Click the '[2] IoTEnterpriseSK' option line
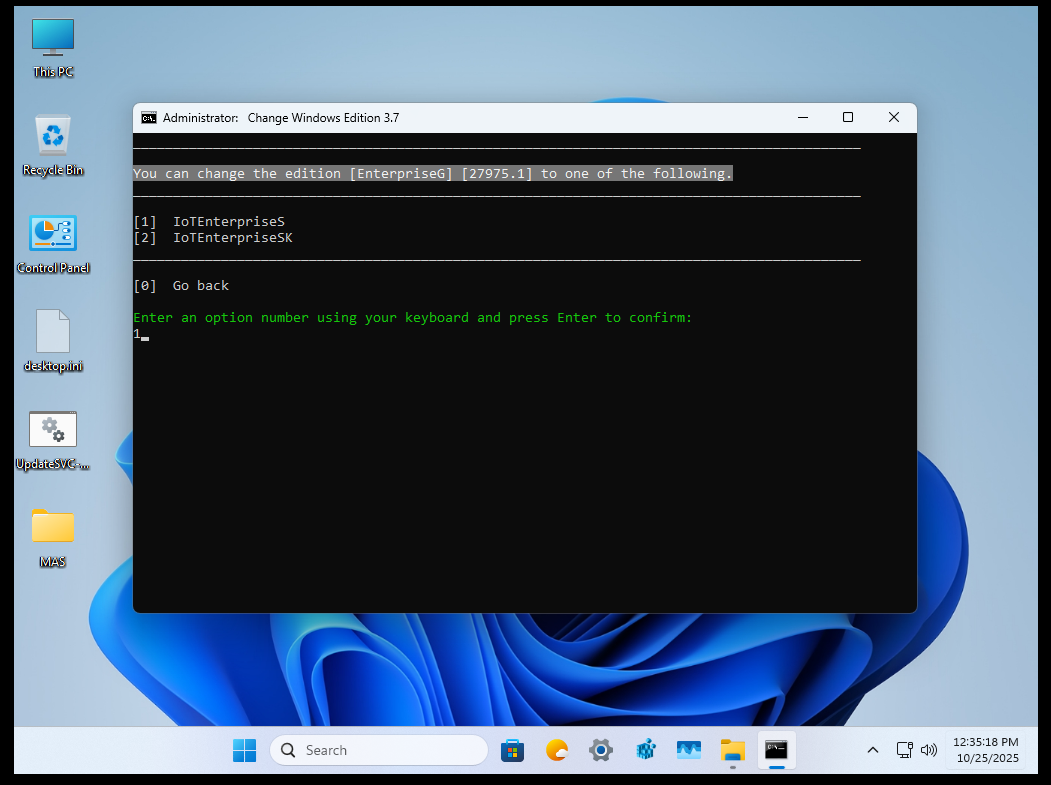Image resolution: width=1051 pixels, height=785 pixels. (x=213, y=237)
